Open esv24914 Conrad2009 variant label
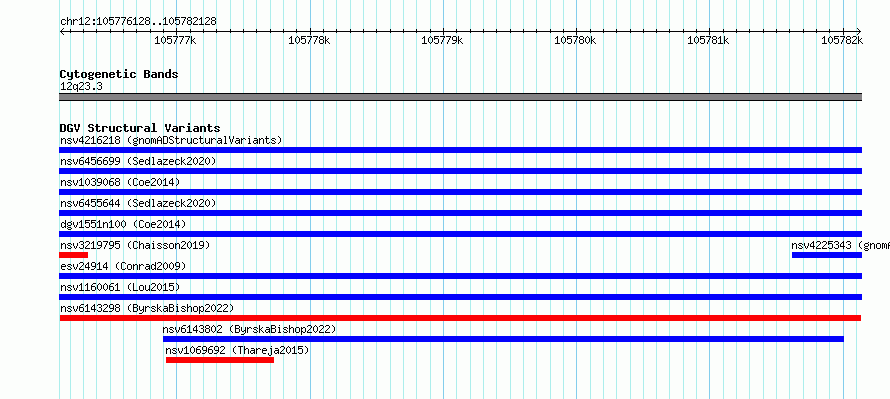Screen dimensions: 890x399 123,266
